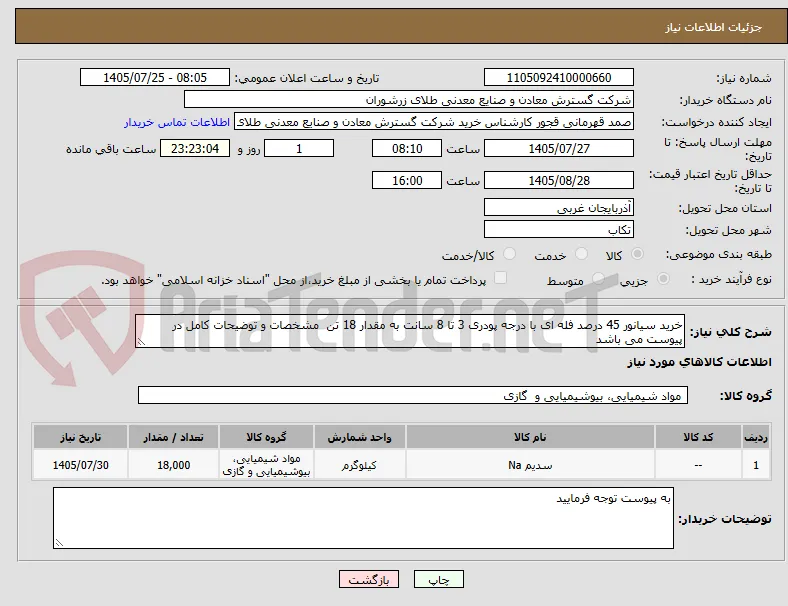Click the validity time field 16:00
Screen dimensions: 788x606
407,180
